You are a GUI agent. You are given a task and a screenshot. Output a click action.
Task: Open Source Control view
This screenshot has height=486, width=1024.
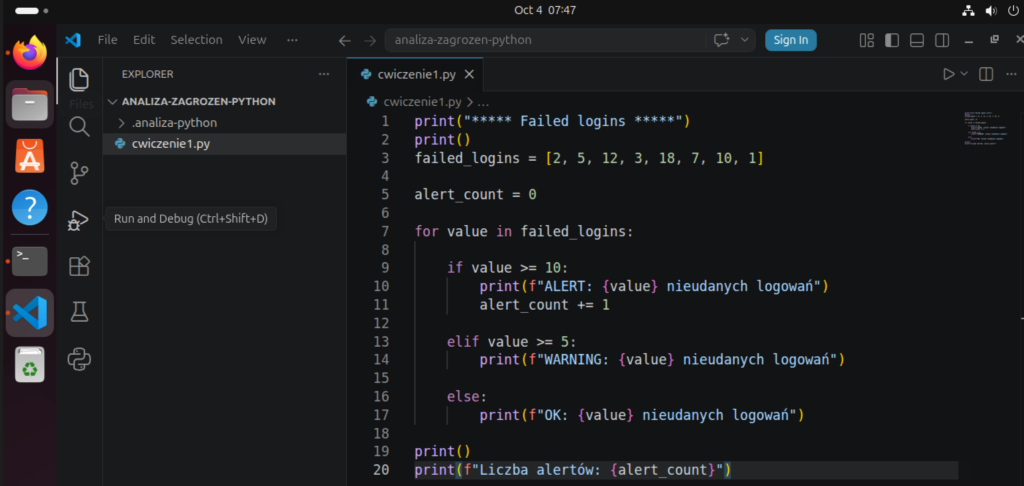click(x=79, y=173)
